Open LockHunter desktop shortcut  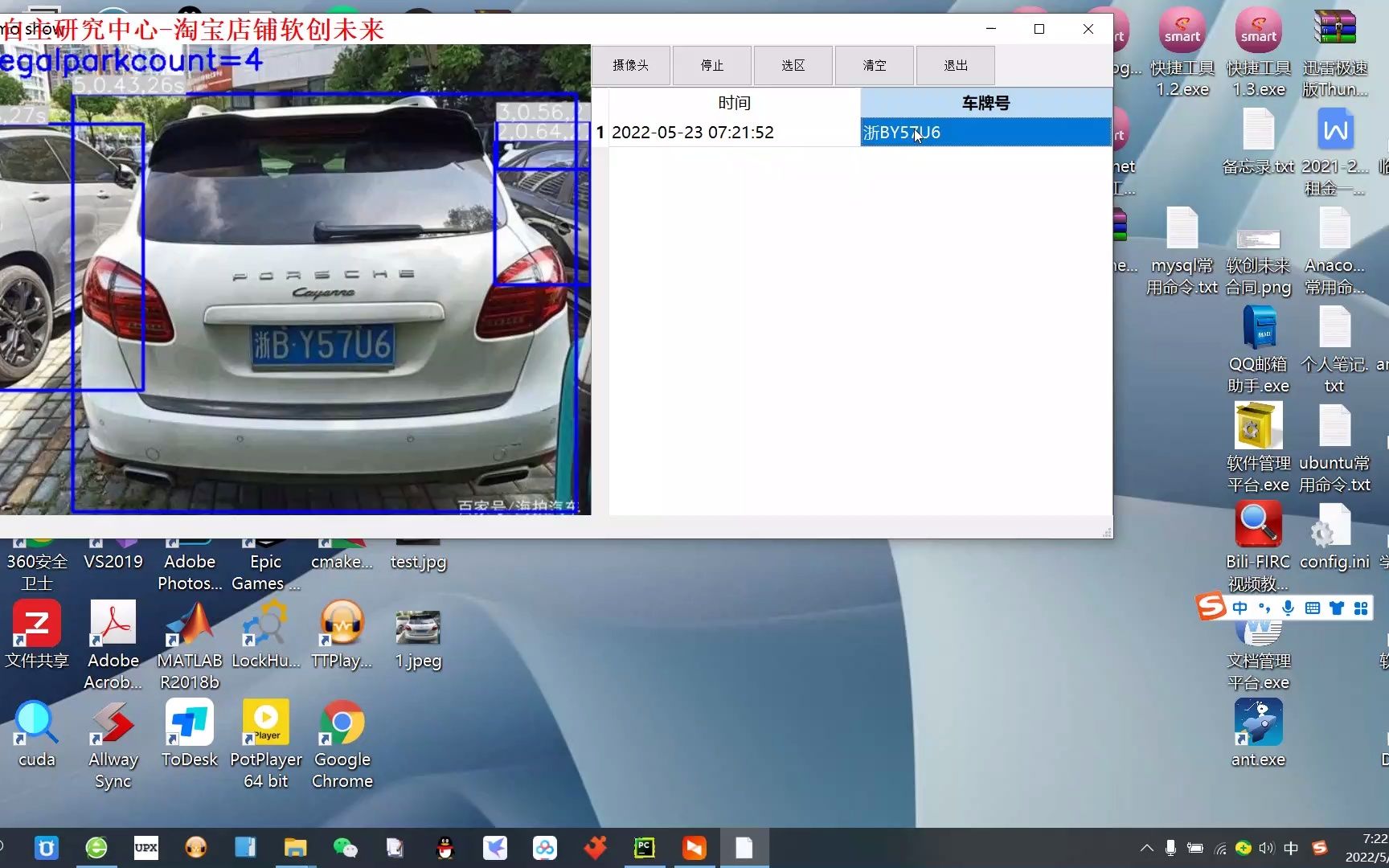coord(266,635)
